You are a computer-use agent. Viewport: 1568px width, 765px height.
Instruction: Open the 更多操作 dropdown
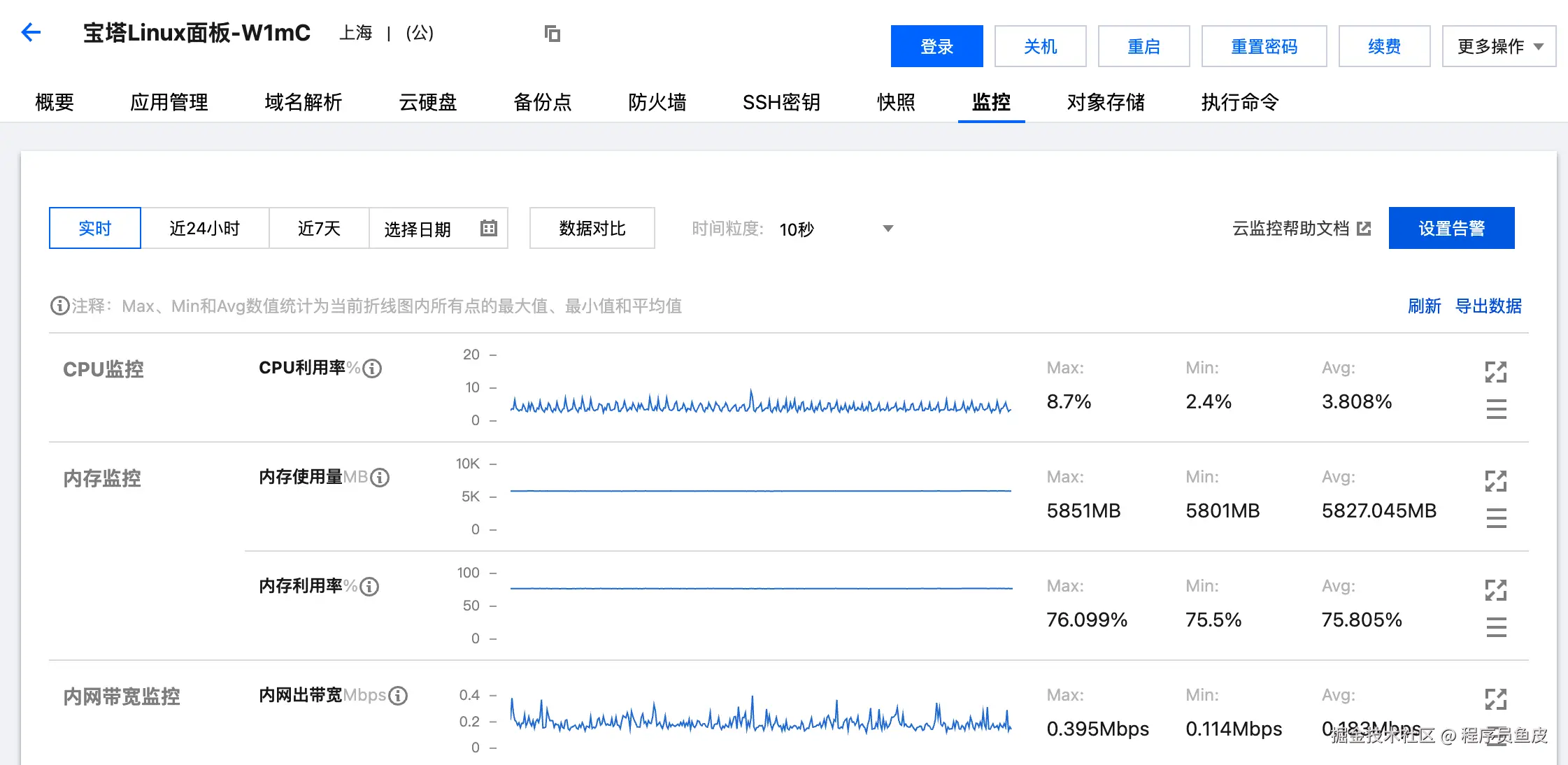[1499, 46]
